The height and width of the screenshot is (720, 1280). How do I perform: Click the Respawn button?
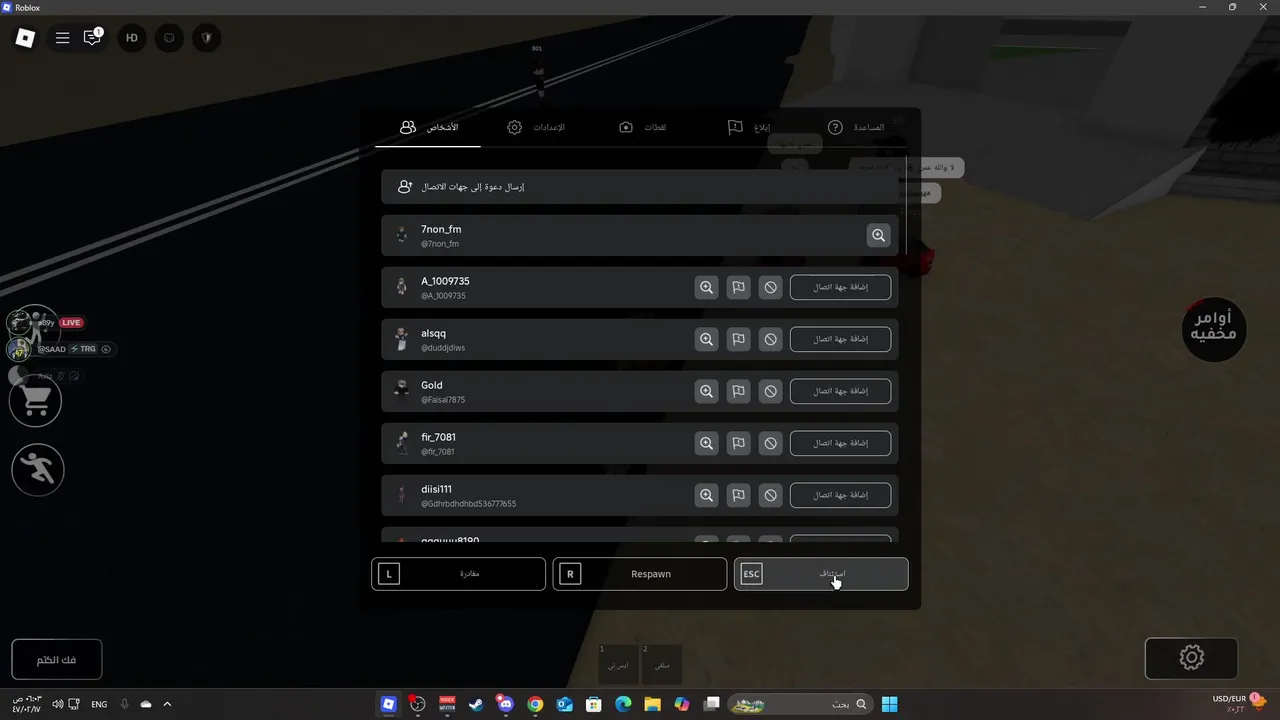pyautogui.click(x=640, y=574)
